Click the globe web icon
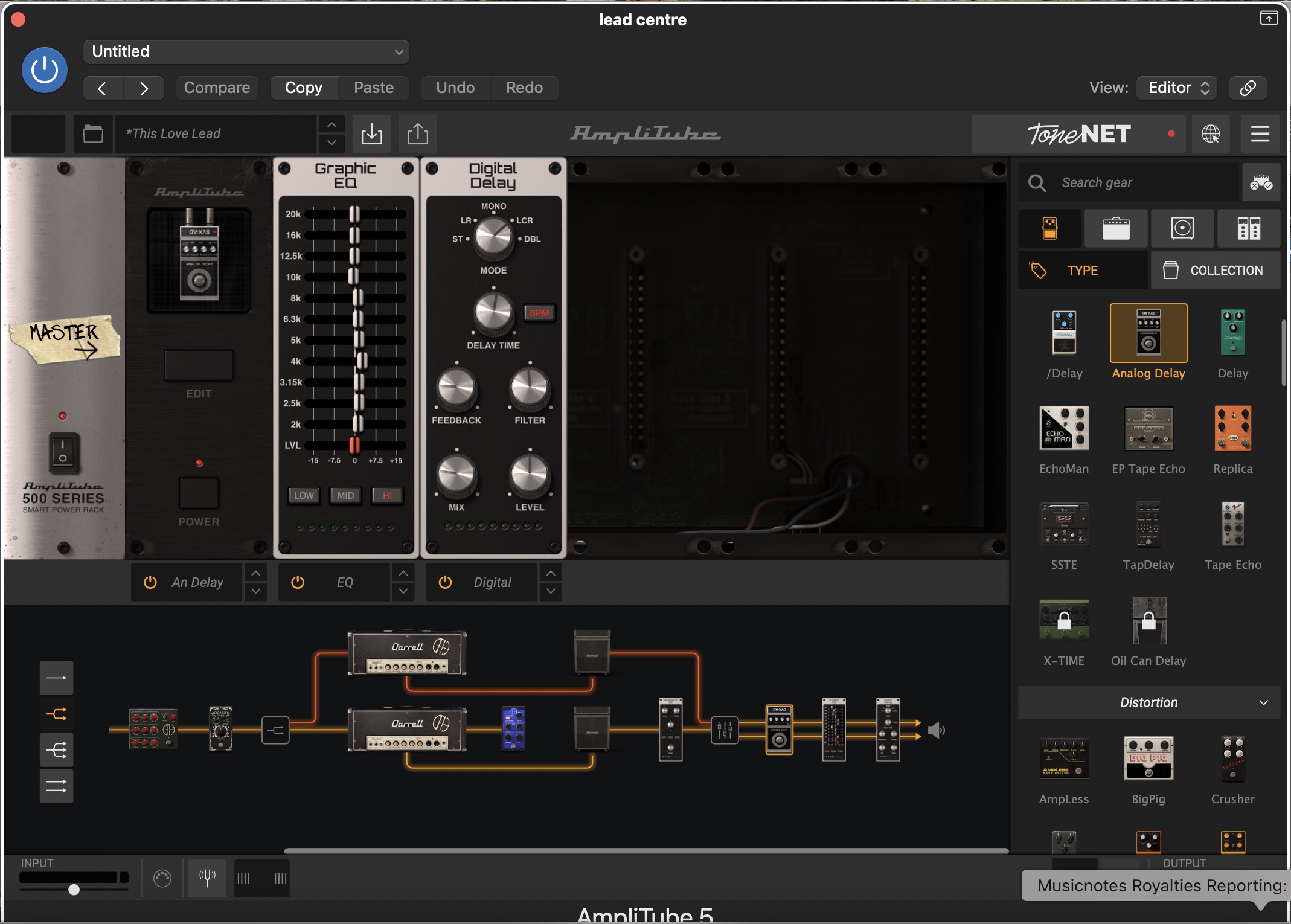This screenshot has width=1291, height=924. coord(1210,133)
